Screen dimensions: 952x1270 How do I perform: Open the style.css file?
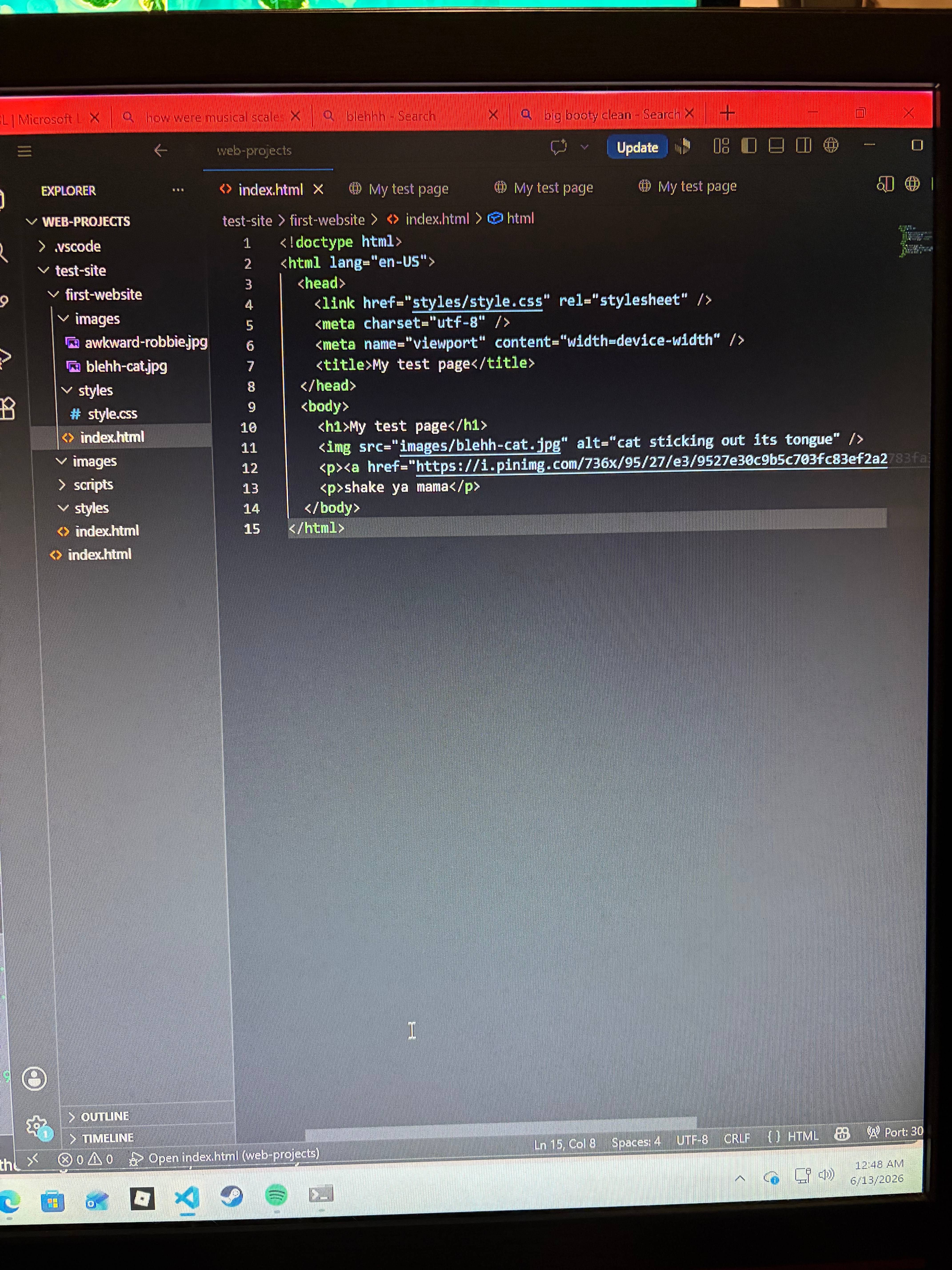coord(103,414)
